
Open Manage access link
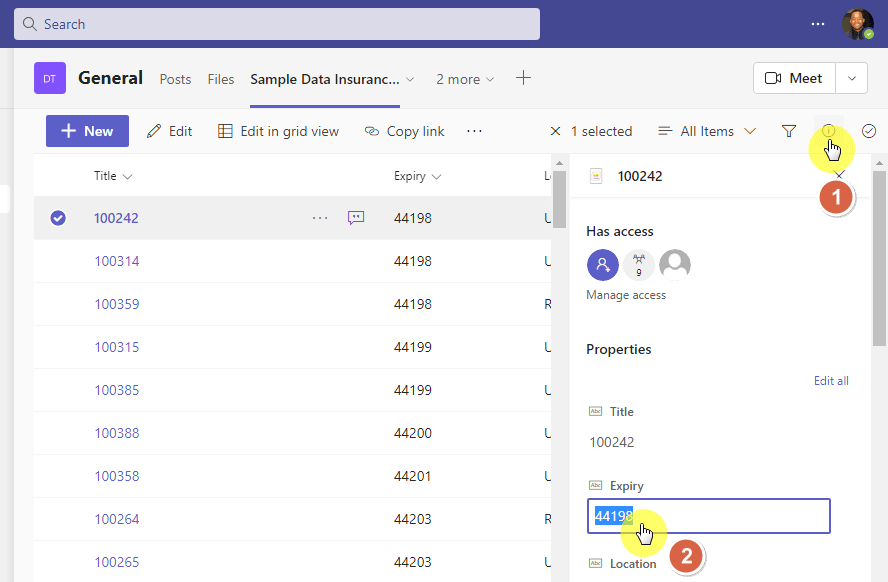(626, 295)
